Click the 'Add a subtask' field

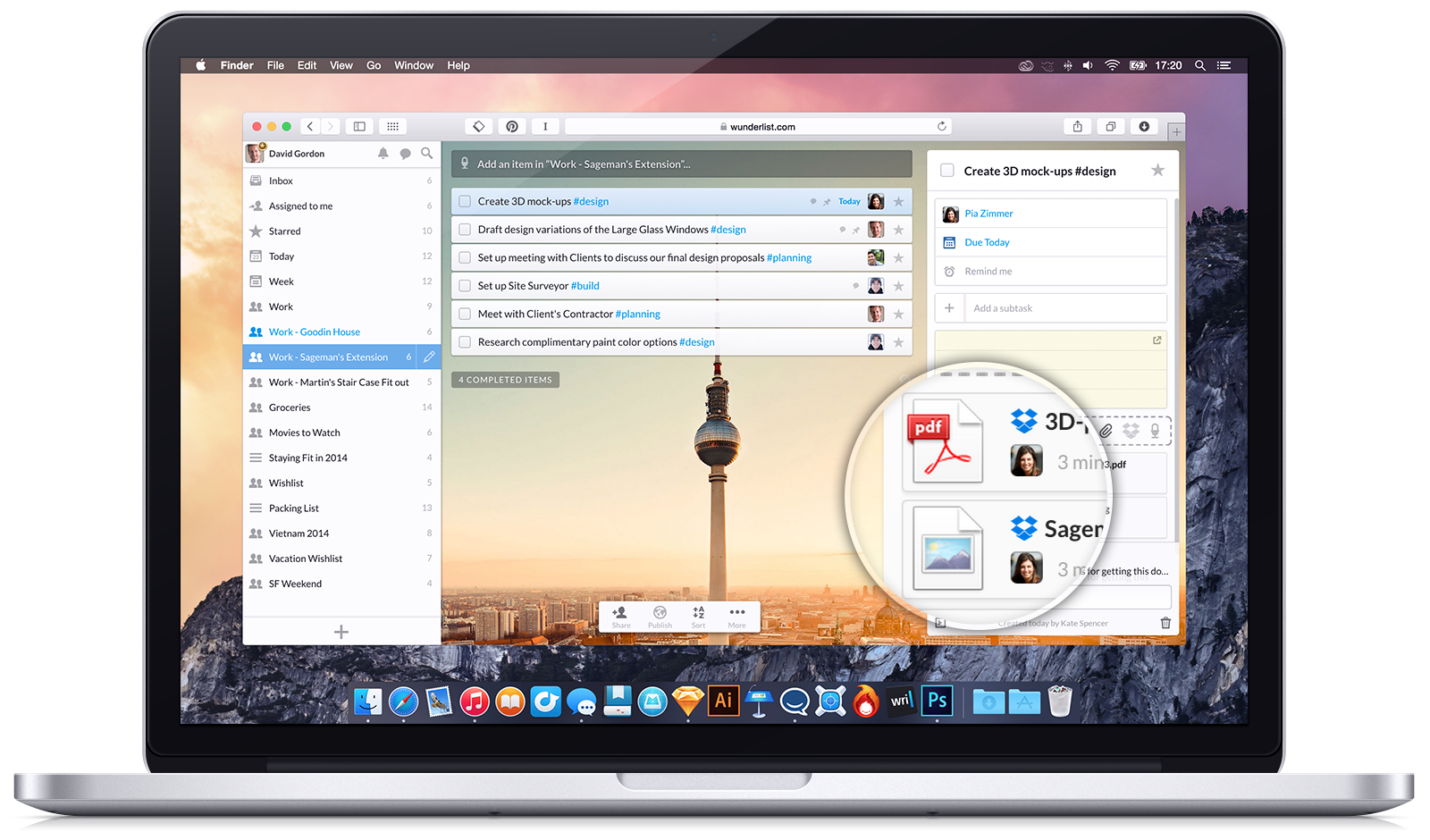click(1051, 308)
